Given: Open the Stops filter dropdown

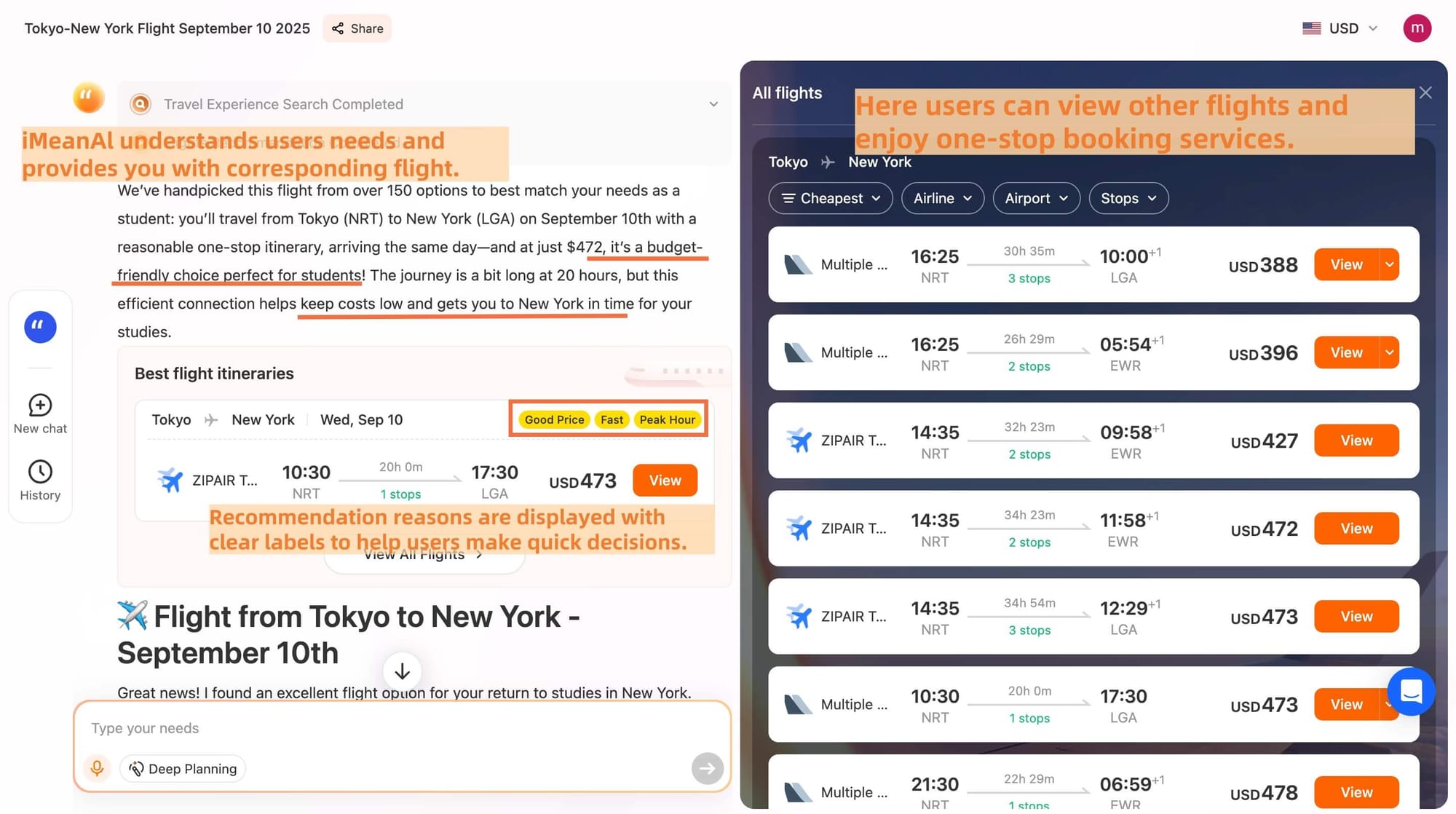Looking at the screenshot, I should pyautogui.click(x=1128, y=198).
